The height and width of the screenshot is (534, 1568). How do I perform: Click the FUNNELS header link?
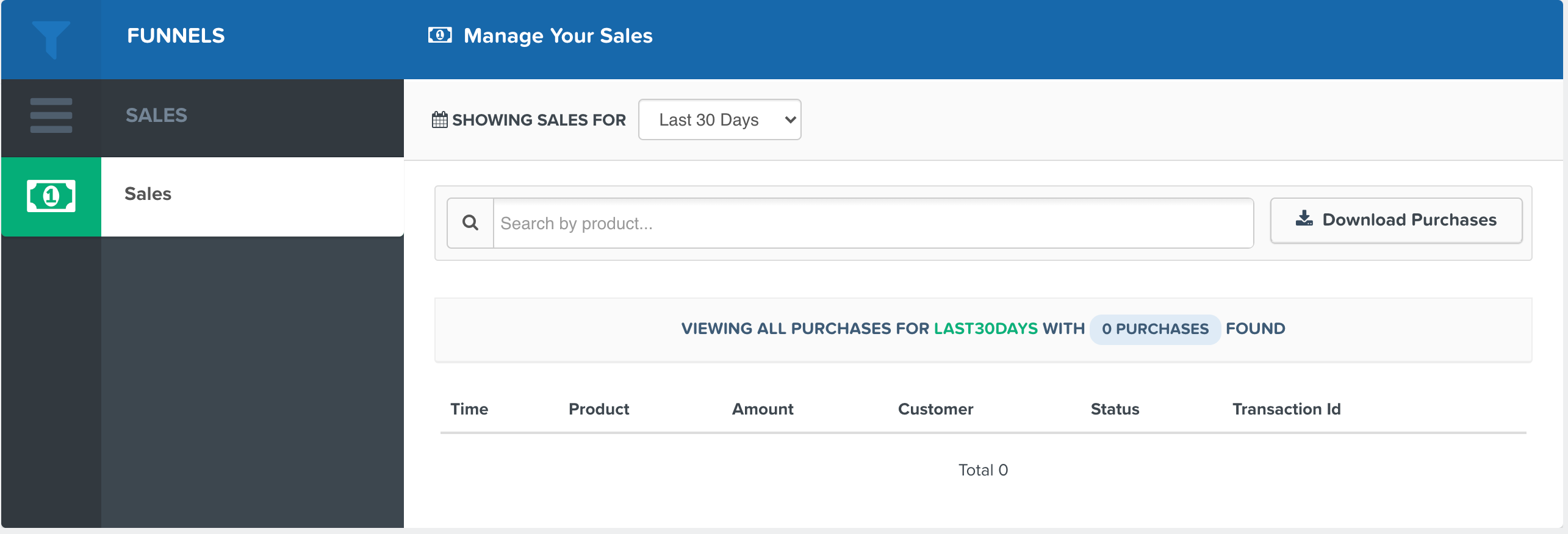click(x=176, y=36)
